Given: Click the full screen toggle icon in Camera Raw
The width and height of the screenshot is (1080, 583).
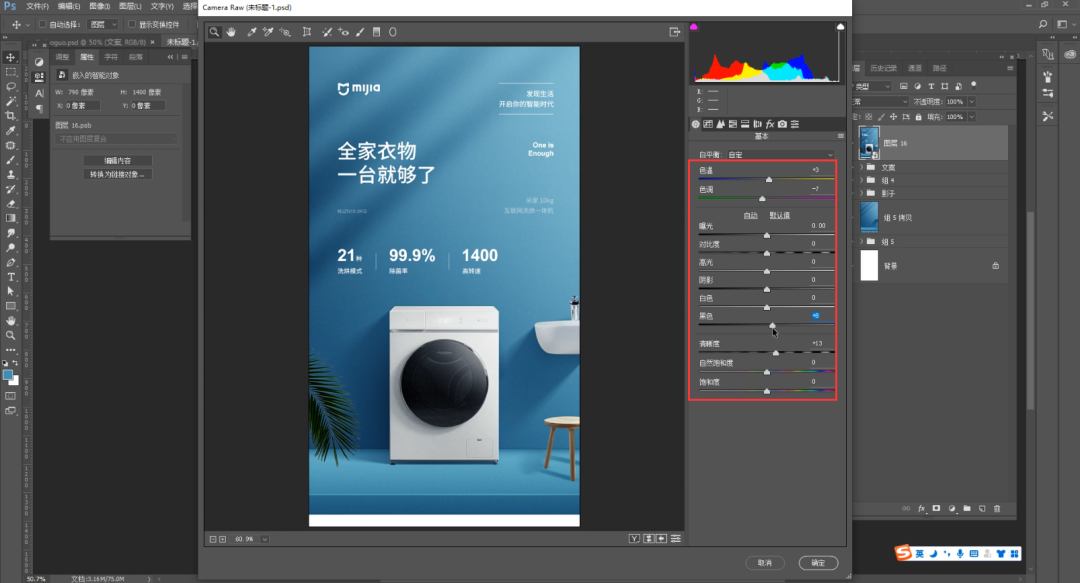Looking at the screenshot, I should click(674, 32).
